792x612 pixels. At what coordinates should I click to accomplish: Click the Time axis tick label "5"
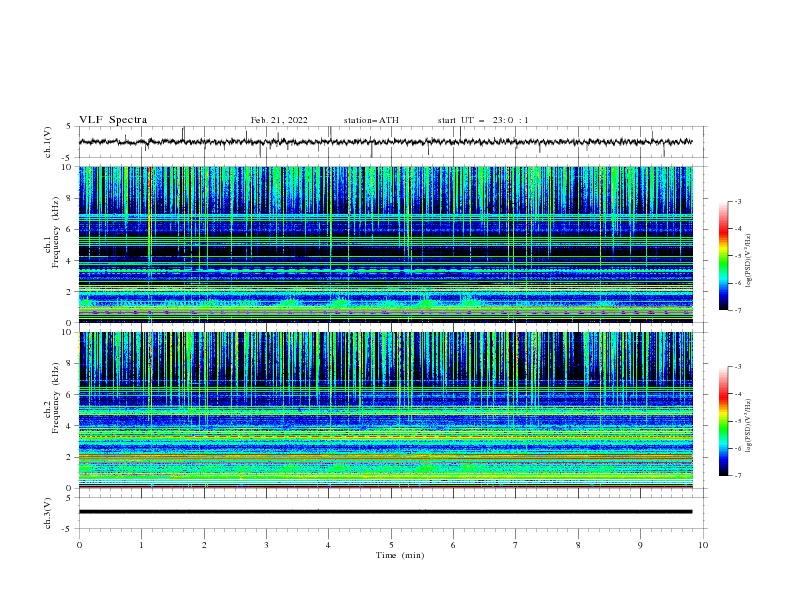click(391, 545)
